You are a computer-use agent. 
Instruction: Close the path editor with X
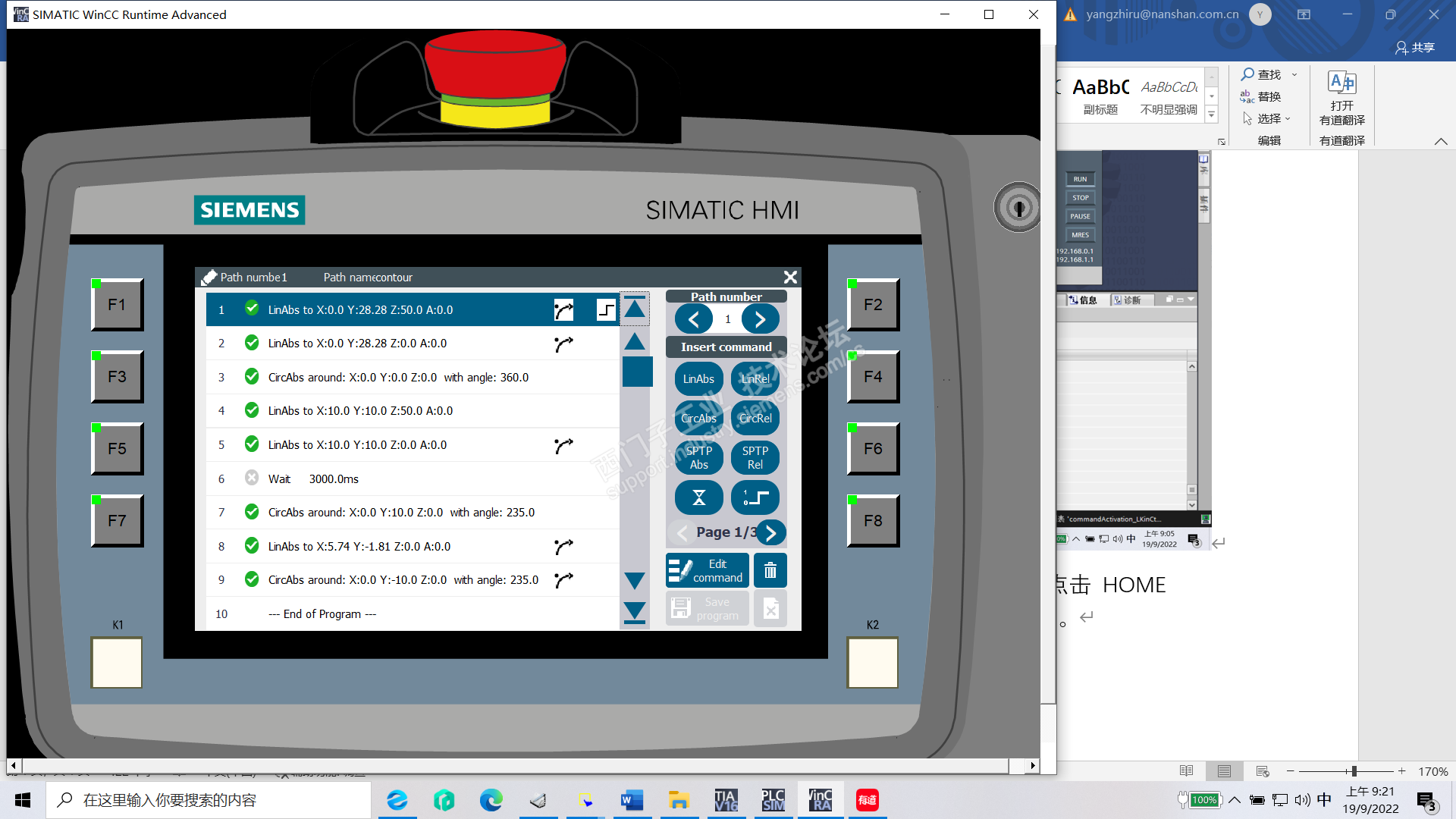click(x=789, y=278)
